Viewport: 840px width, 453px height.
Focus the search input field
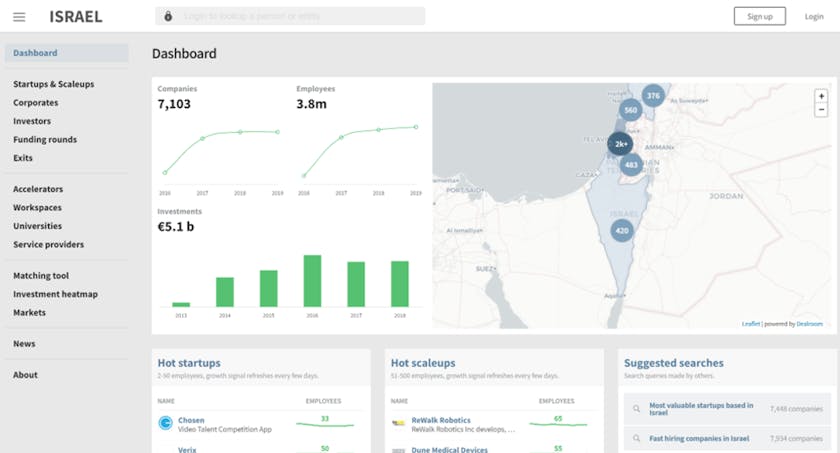tap(295, 16)
